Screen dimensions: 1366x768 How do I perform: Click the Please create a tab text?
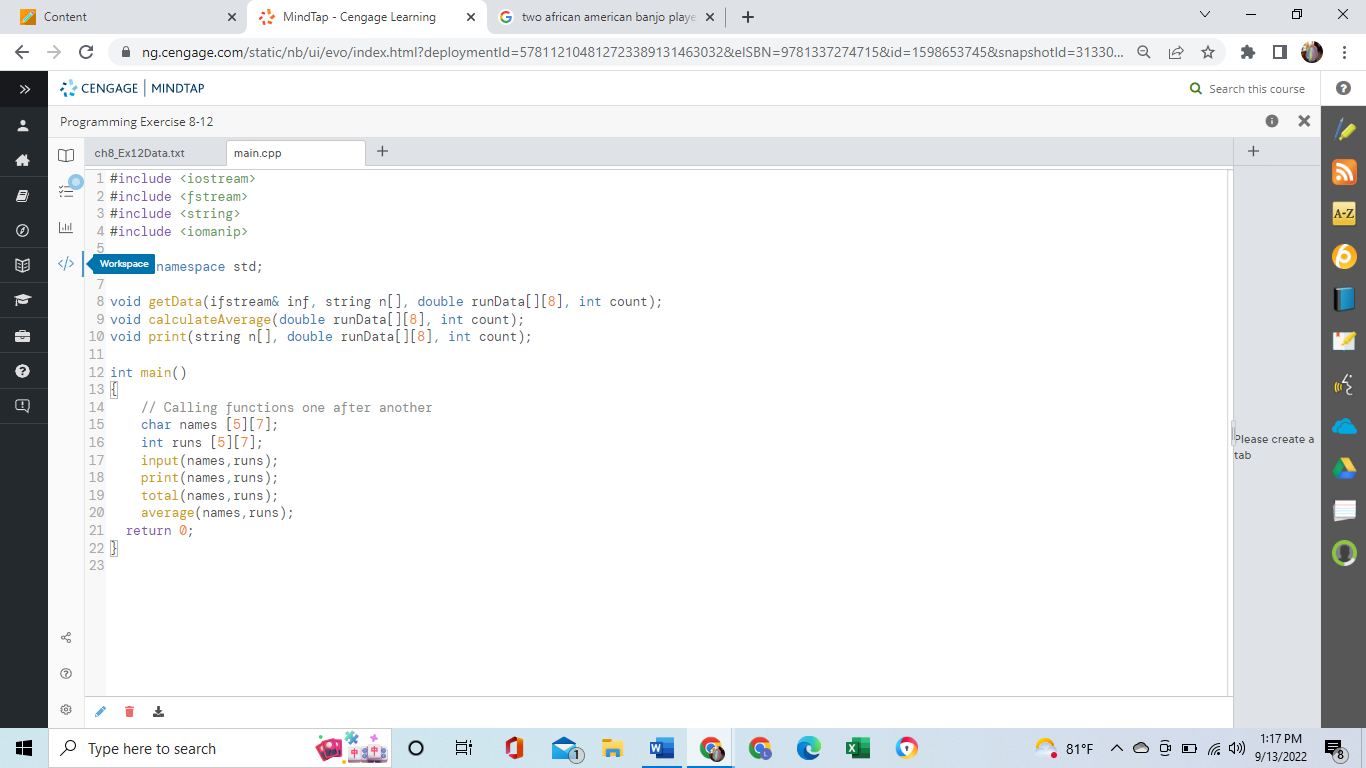pos(1275,447)
